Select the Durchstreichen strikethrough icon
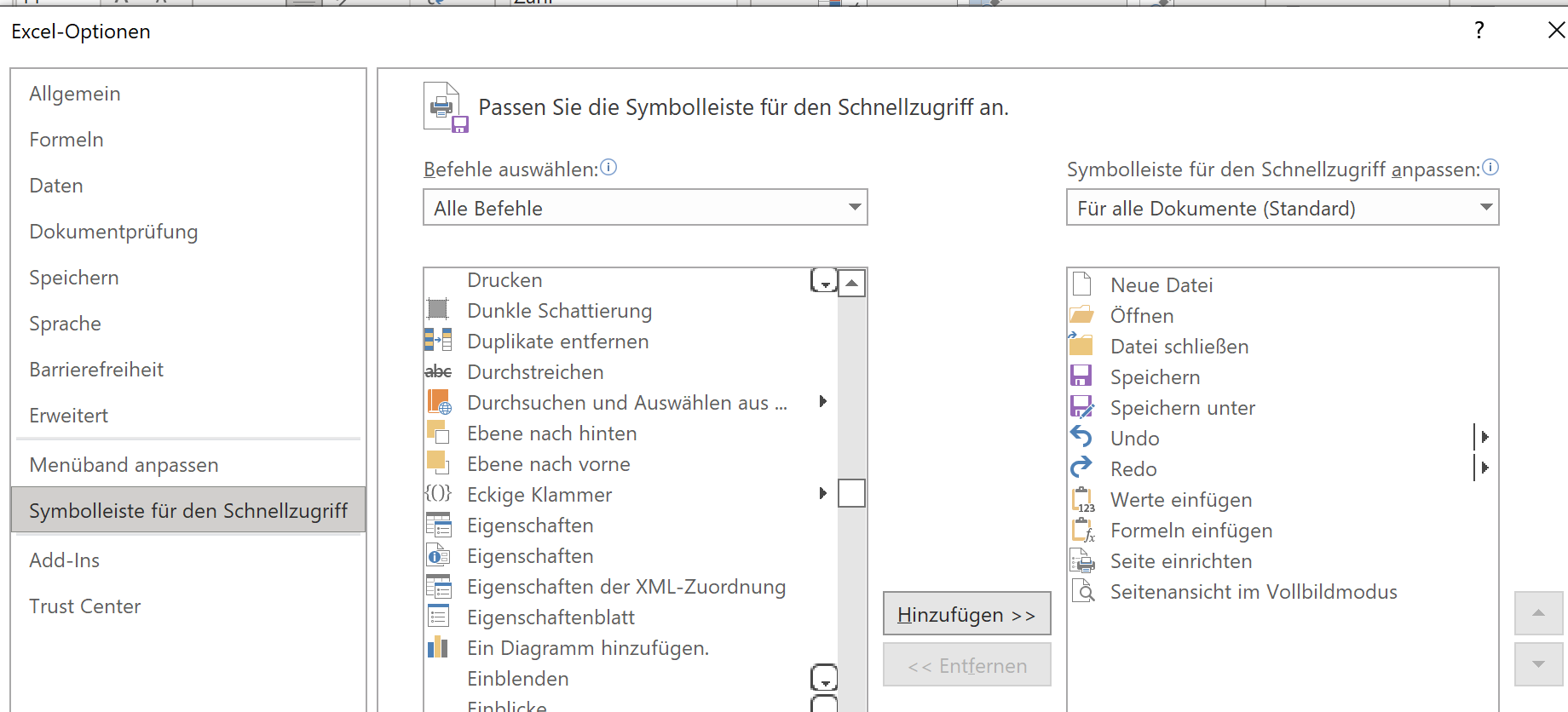Screen dimensions: 1568x712 pyautogui.click(x=438, y=371)
